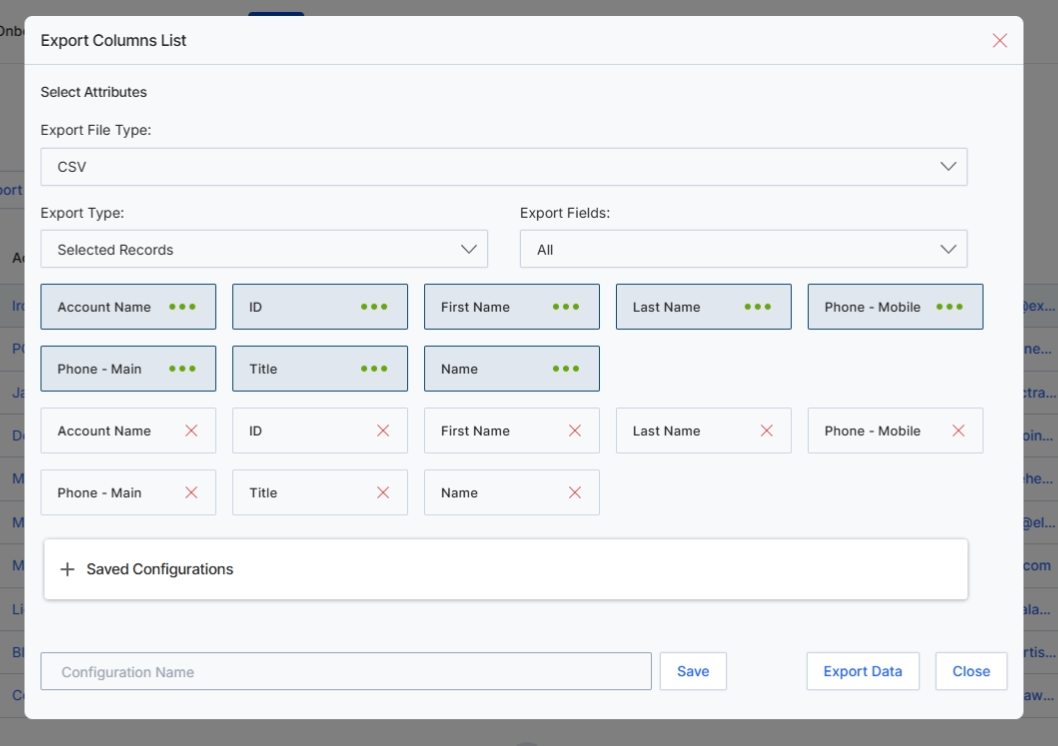This screenshot has width=1058, height=746.
Task: Remove Account Name with its red X
Action: tap(191, 431)
